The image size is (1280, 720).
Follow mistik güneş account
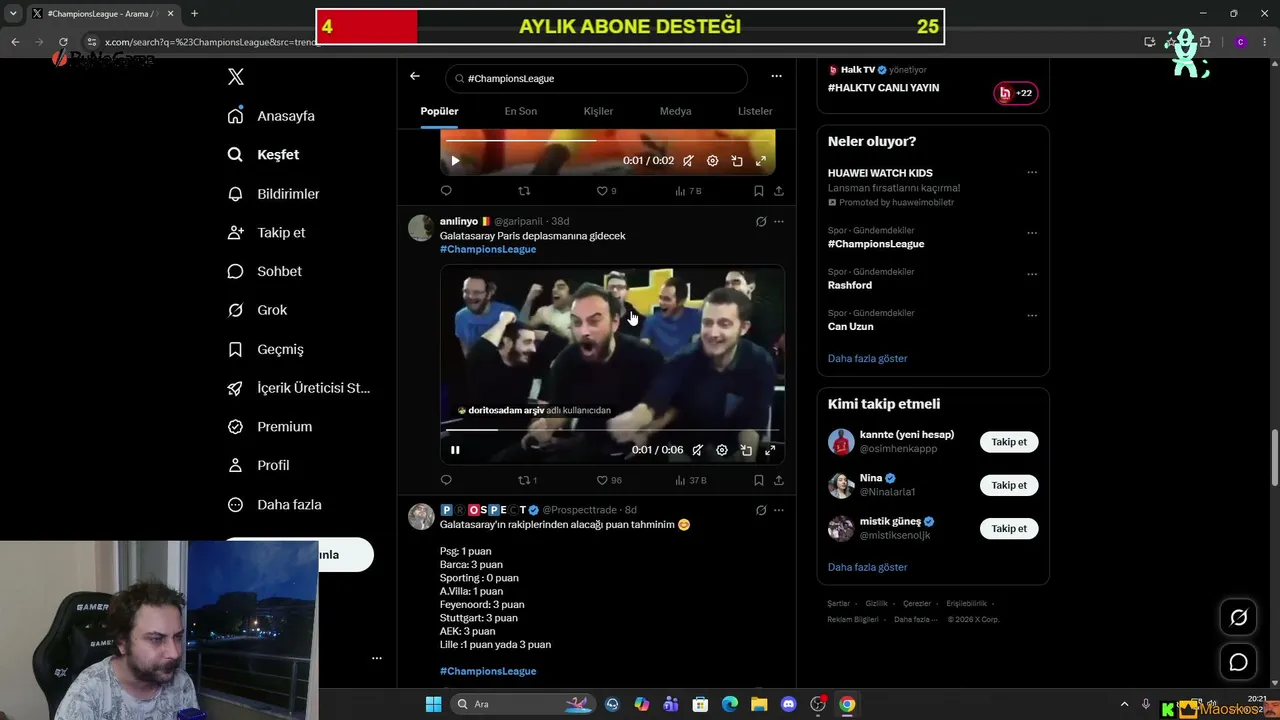[x=1009, y=528]
